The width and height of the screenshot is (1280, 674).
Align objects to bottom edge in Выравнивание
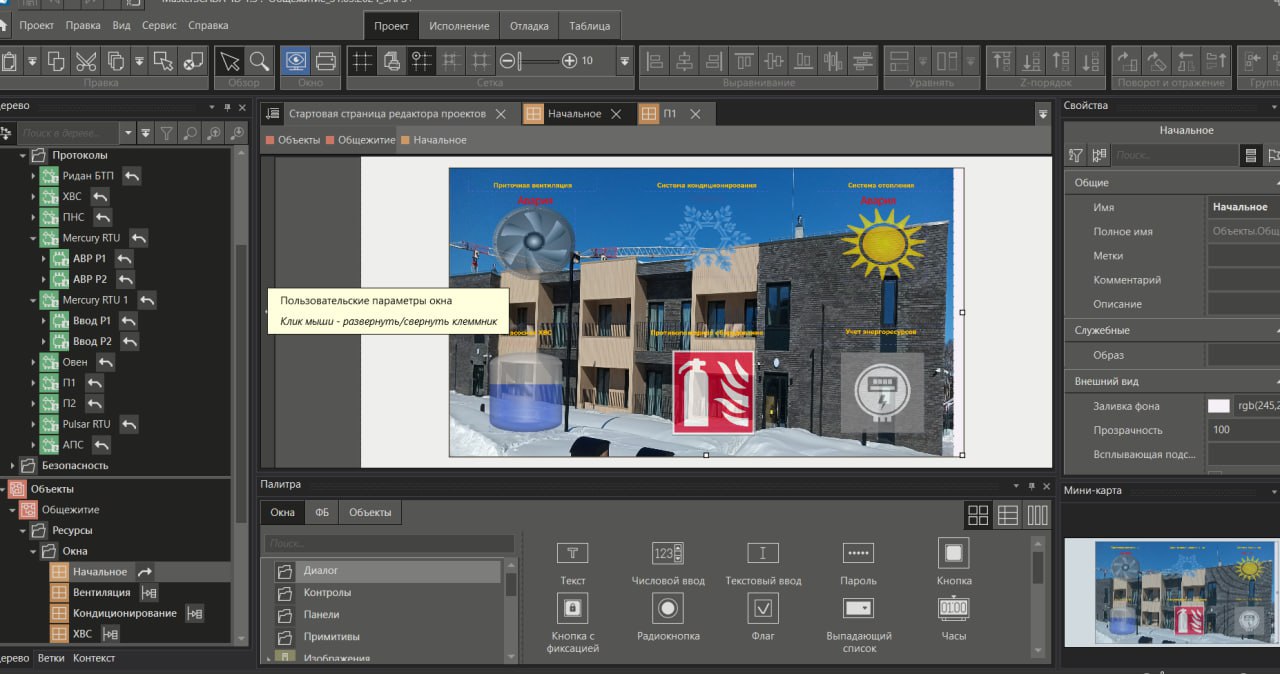click(x=804, y=61)
